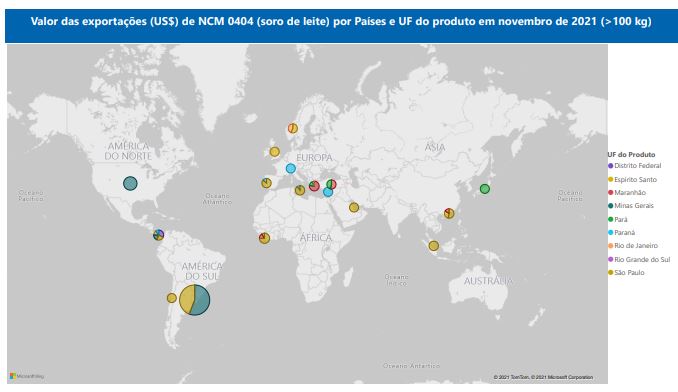The height and width of the screenshot is (392, 678).
Task: Click the 'UF do Produto' legend title
Action: [x=631, y=154]
